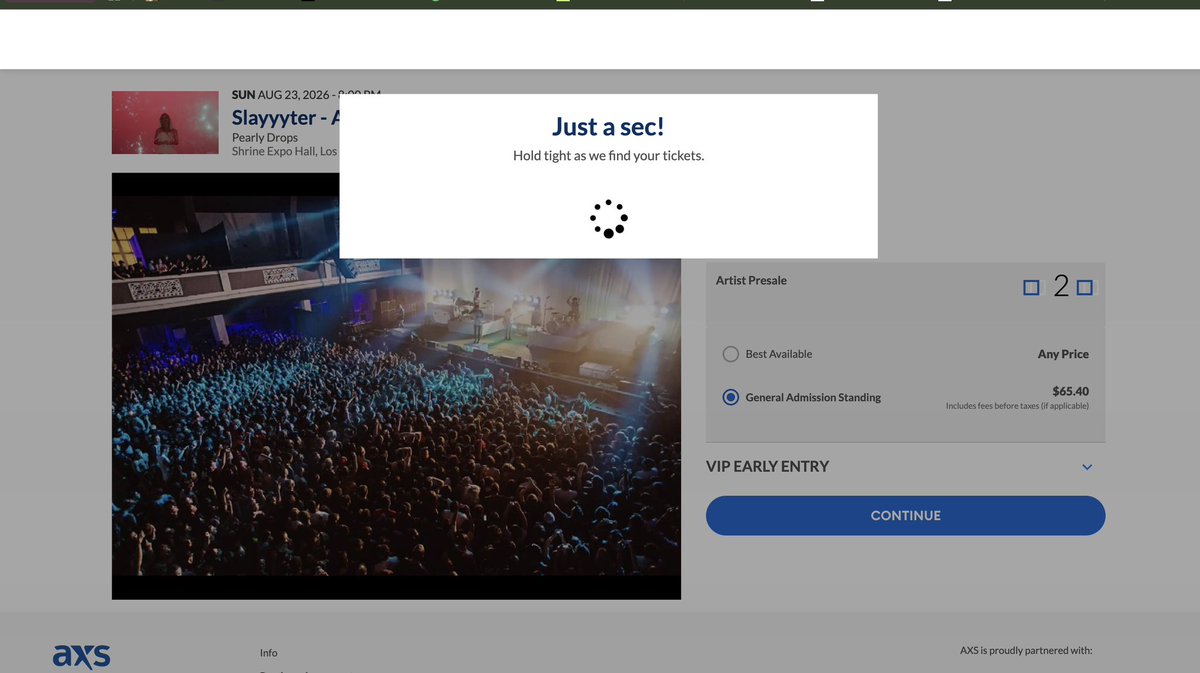Click the Slayyyter event title
1200x673 pixels.
(x=285, y=118)
